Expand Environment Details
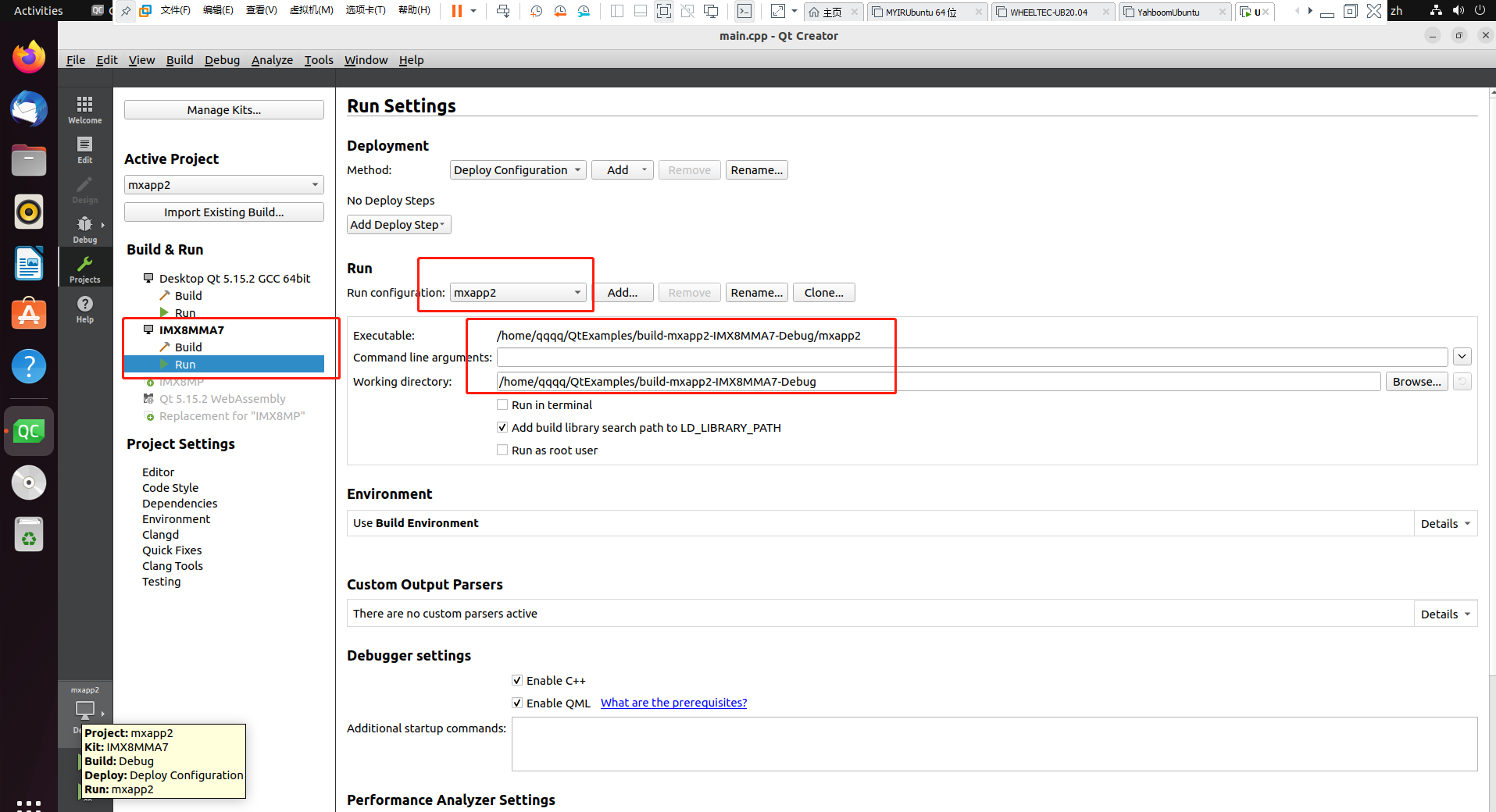Image resolution: width=1496 pixels, height=812 pixels. (x=1445, y=523)
